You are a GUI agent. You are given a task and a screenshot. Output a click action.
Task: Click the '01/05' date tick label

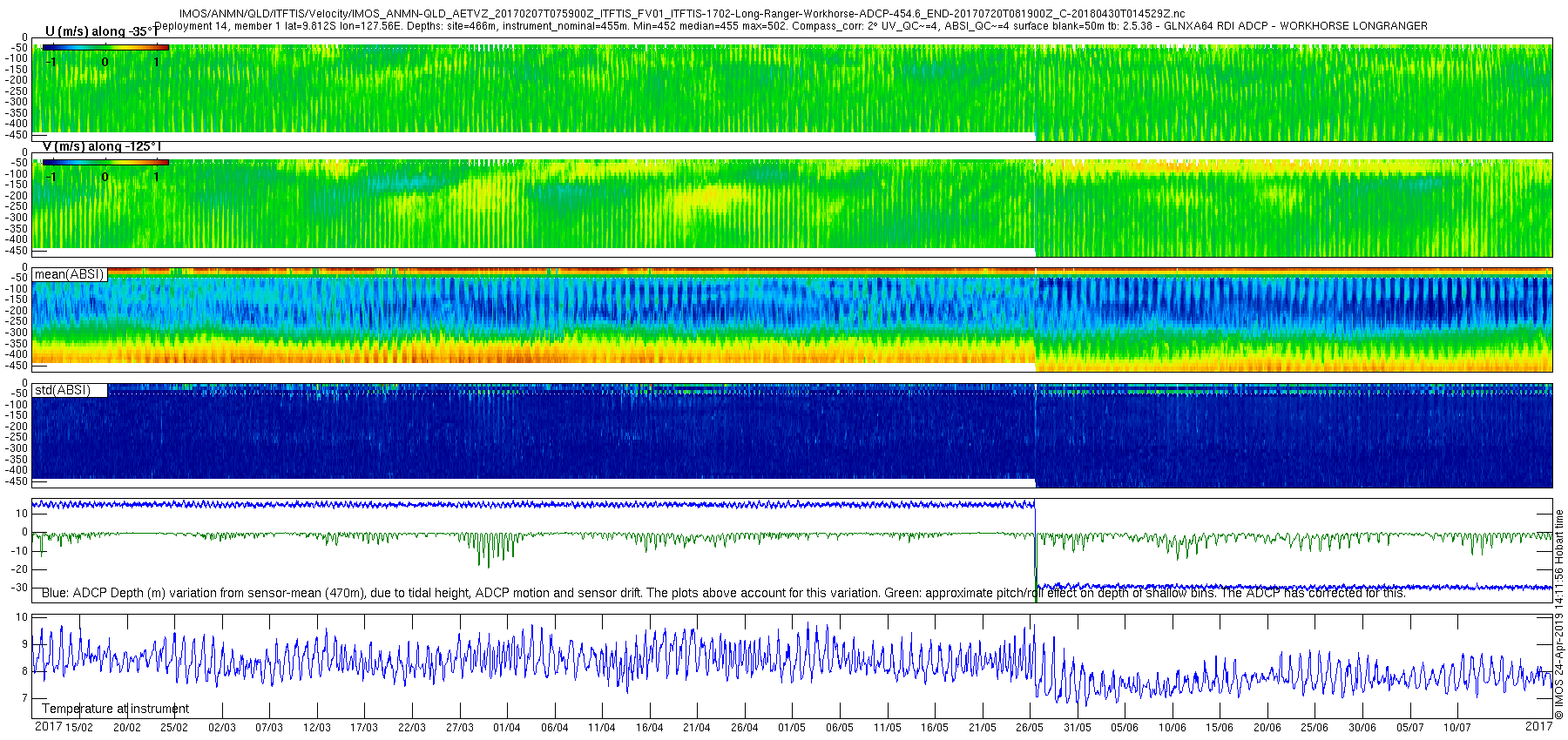(x=792, y=727)
